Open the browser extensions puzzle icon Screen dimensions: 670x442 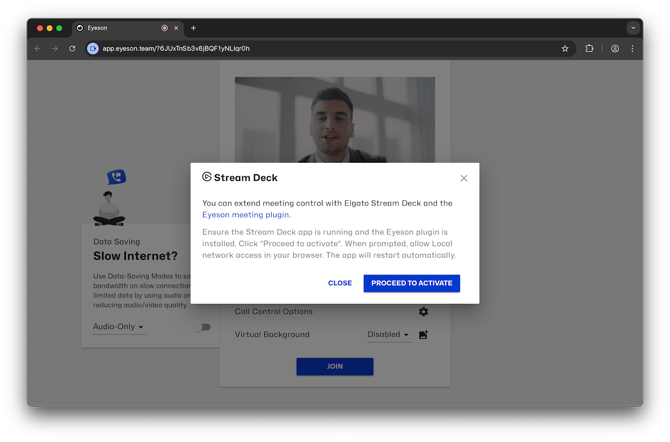click(x=589, y=48)
